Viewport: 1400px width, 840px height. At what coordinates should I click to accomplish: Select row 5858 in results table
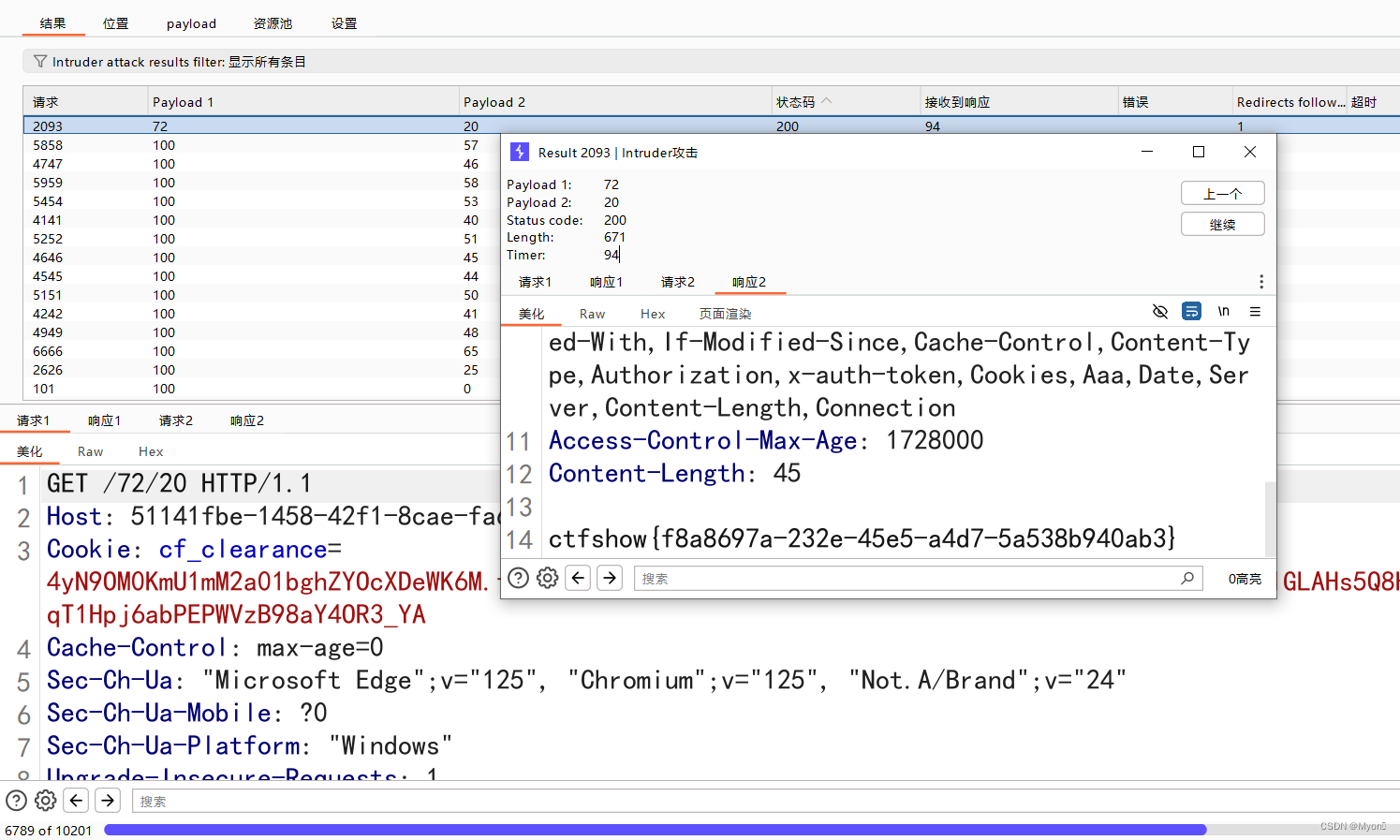click(x=187, y=144)
